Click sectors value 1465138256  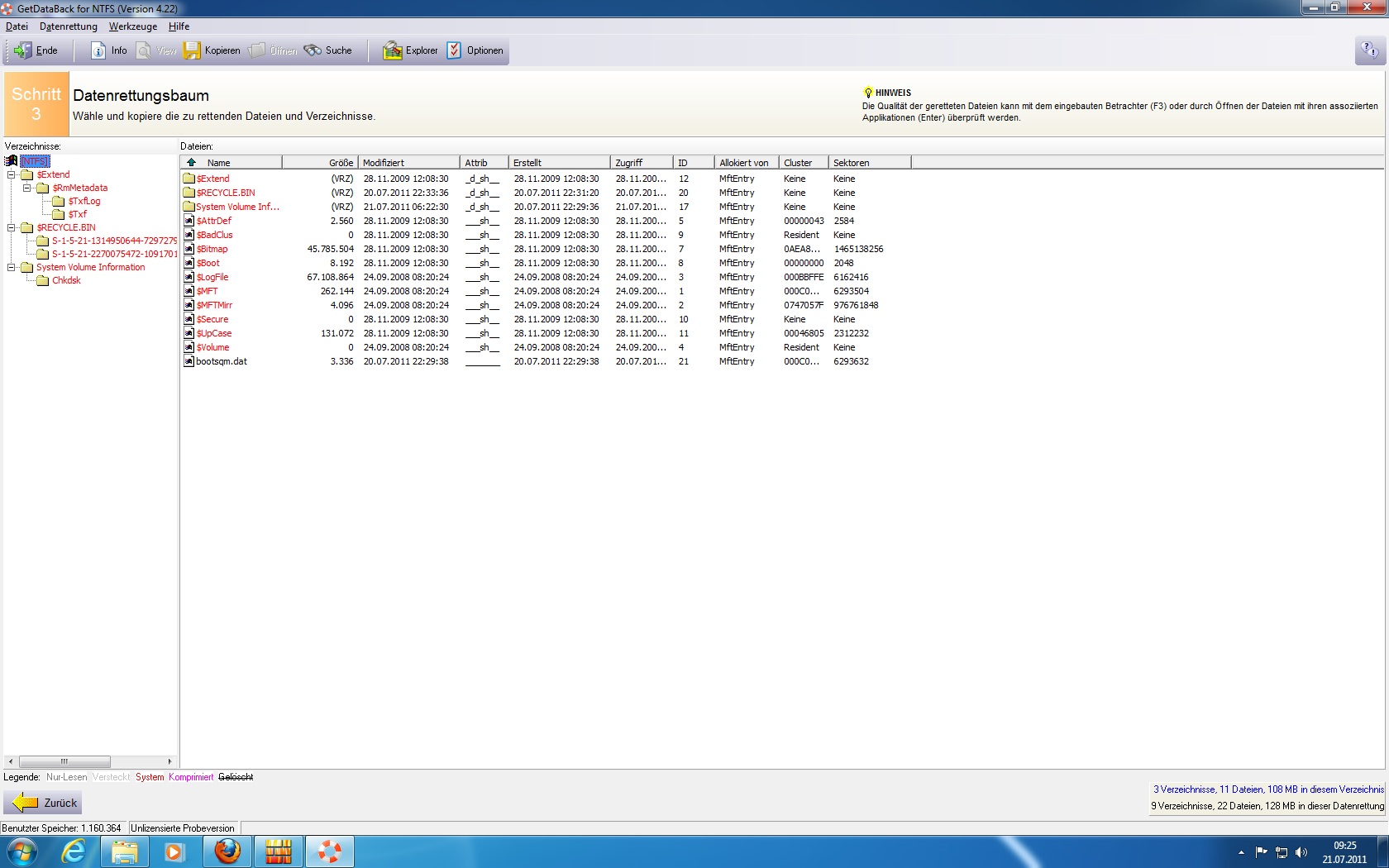(x=858, y=249)
